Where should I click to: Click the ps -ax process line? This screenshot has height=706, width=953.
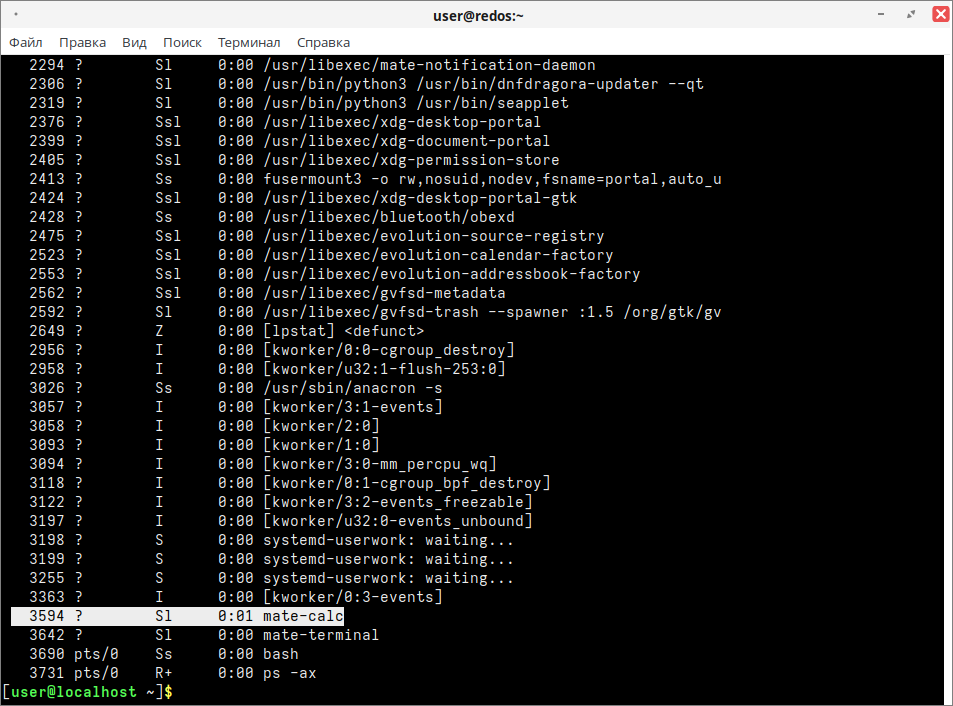[x=289, y=673]
